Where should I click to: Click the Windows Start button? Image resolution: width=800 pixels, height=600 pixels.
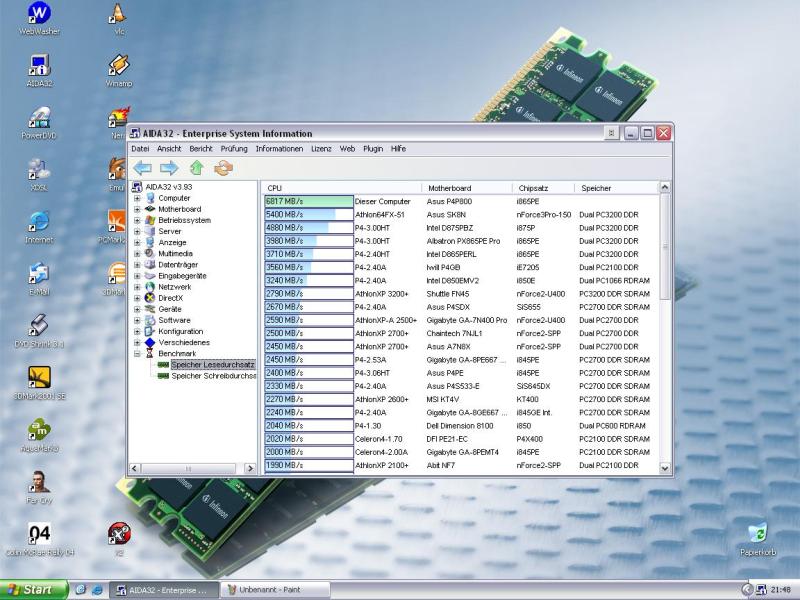click(34, 590)
